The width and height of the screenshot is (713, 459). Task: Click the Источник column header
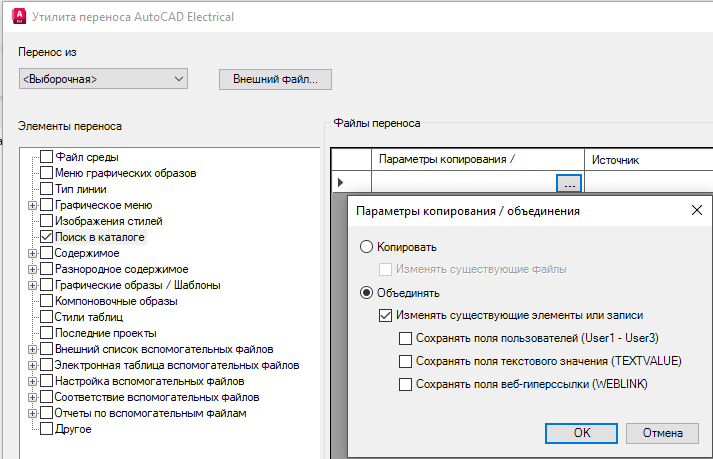(x=649, y=160)
